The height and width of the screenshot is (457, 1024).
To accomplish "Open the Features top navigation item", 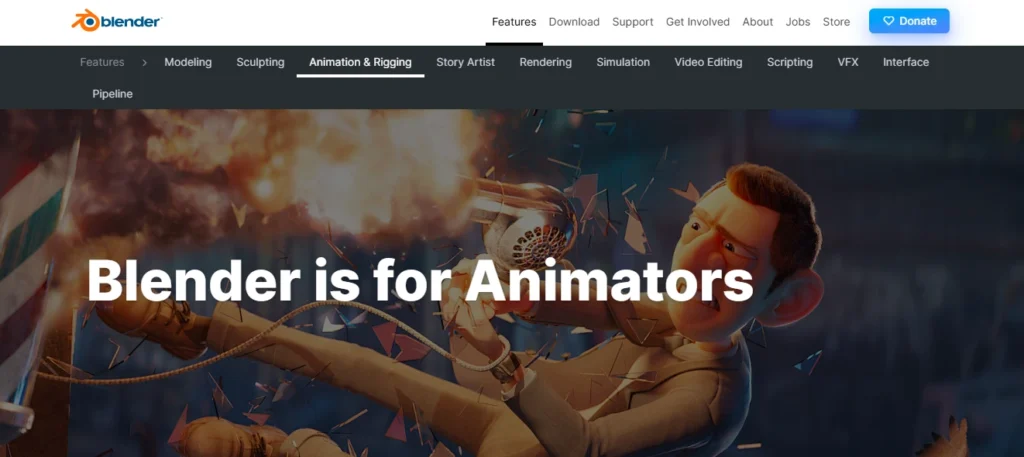I will click(x=514, y=22).
